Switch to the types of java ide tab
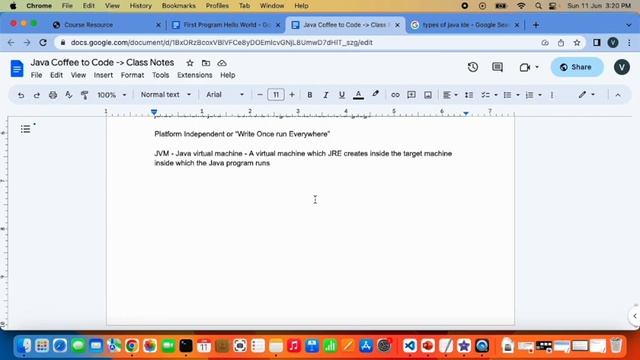Viewport: 640px width, 360px height. click(x=466, y=25)
